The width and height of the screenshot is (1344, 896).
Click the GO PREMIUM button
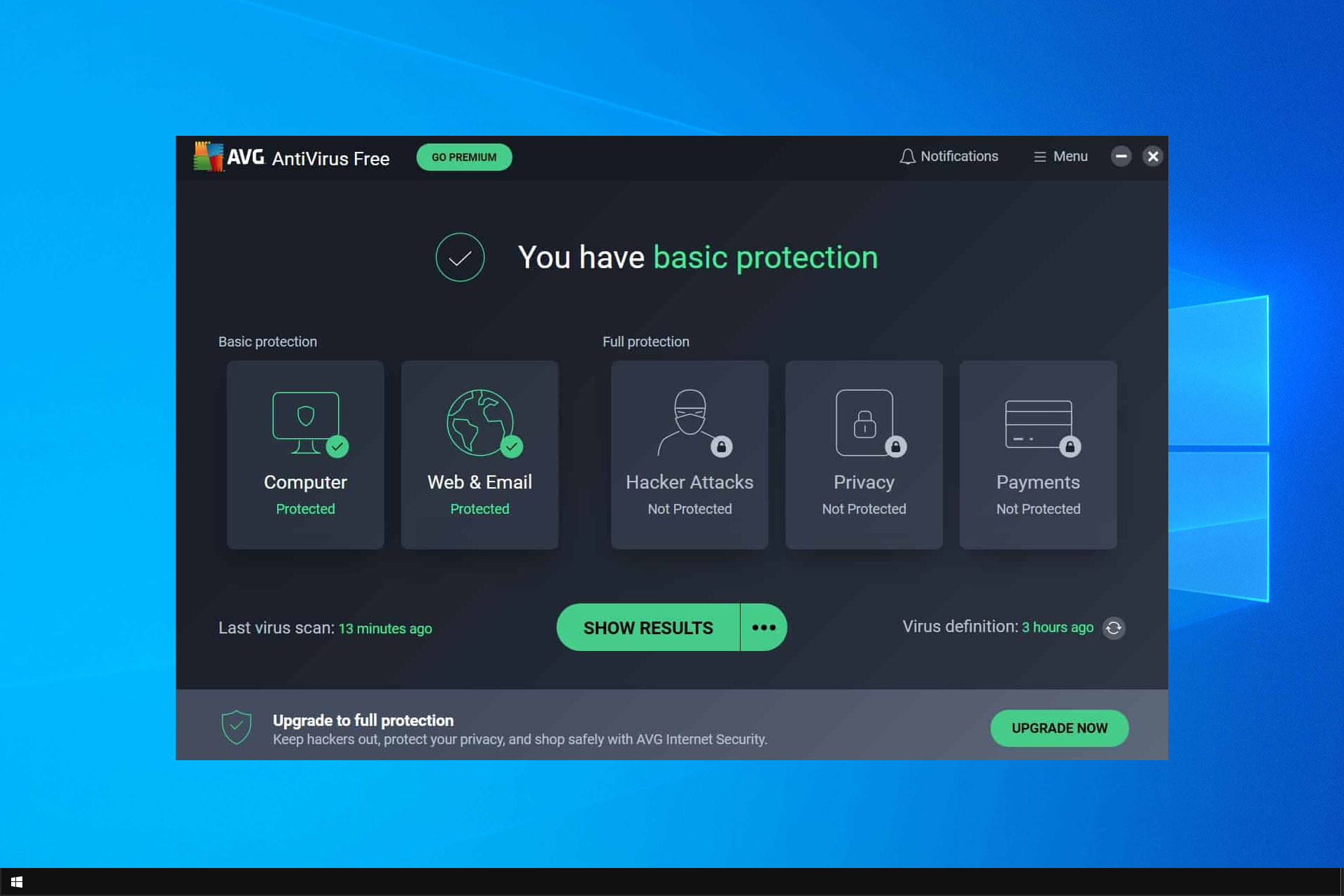[464, 157]
